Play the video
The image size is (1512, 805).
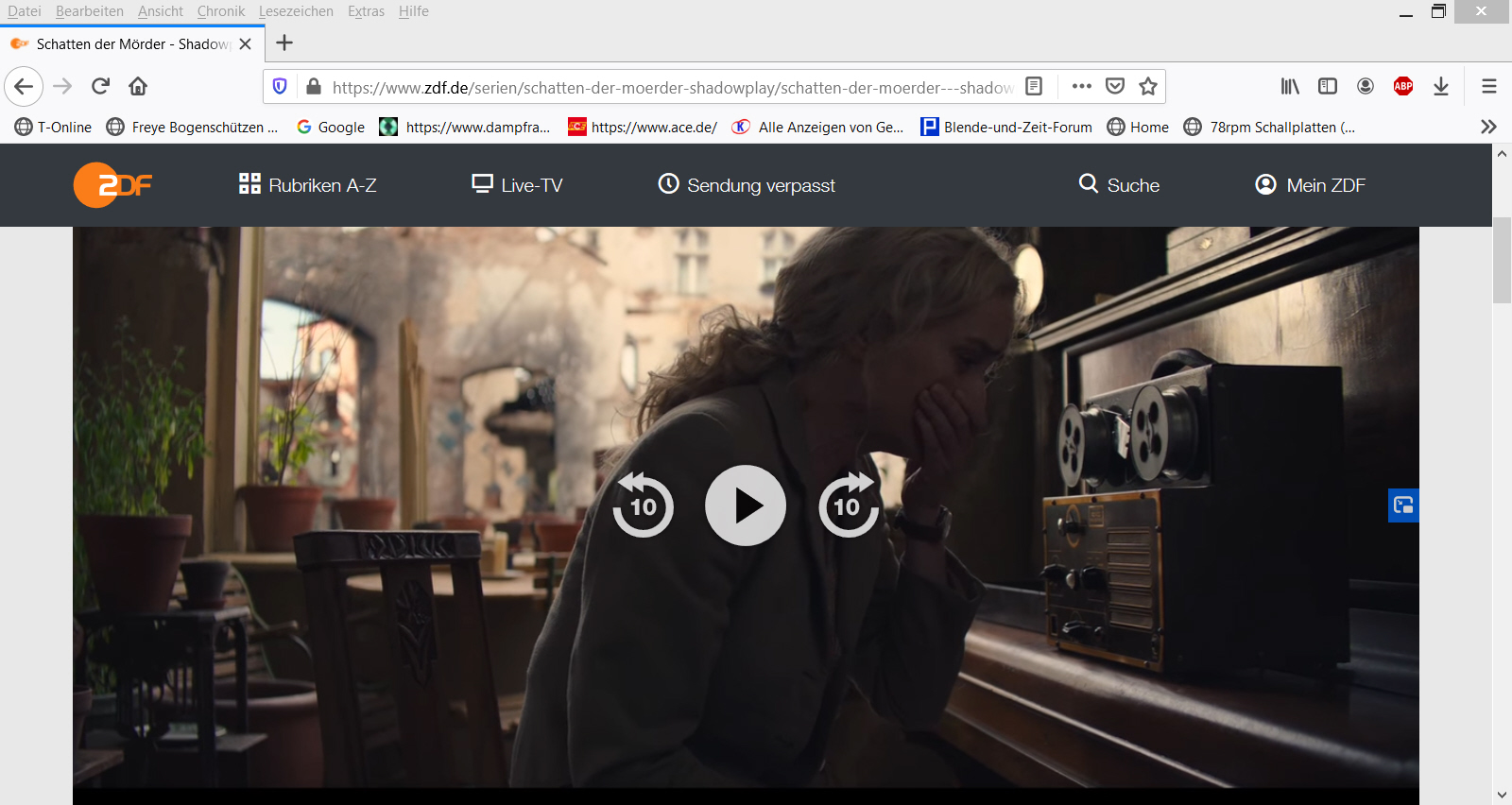[x=745, y=505]
